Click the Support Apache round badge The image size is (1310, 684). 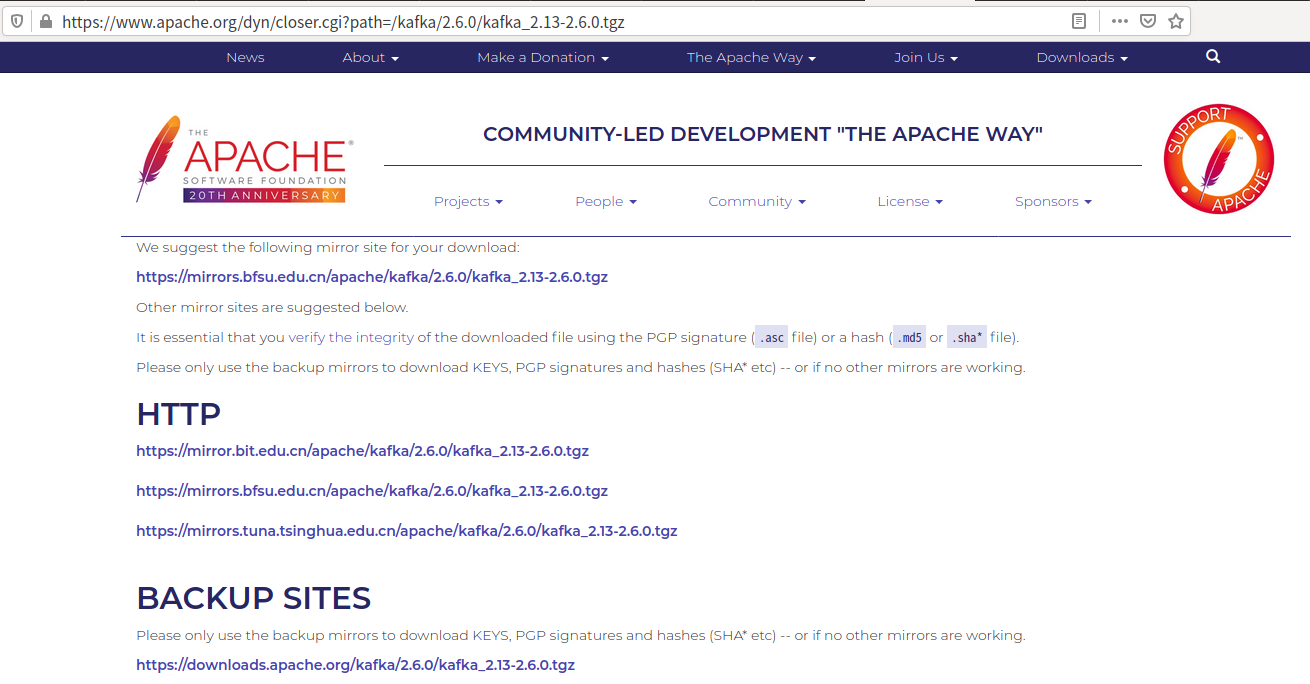[1217, 159]
